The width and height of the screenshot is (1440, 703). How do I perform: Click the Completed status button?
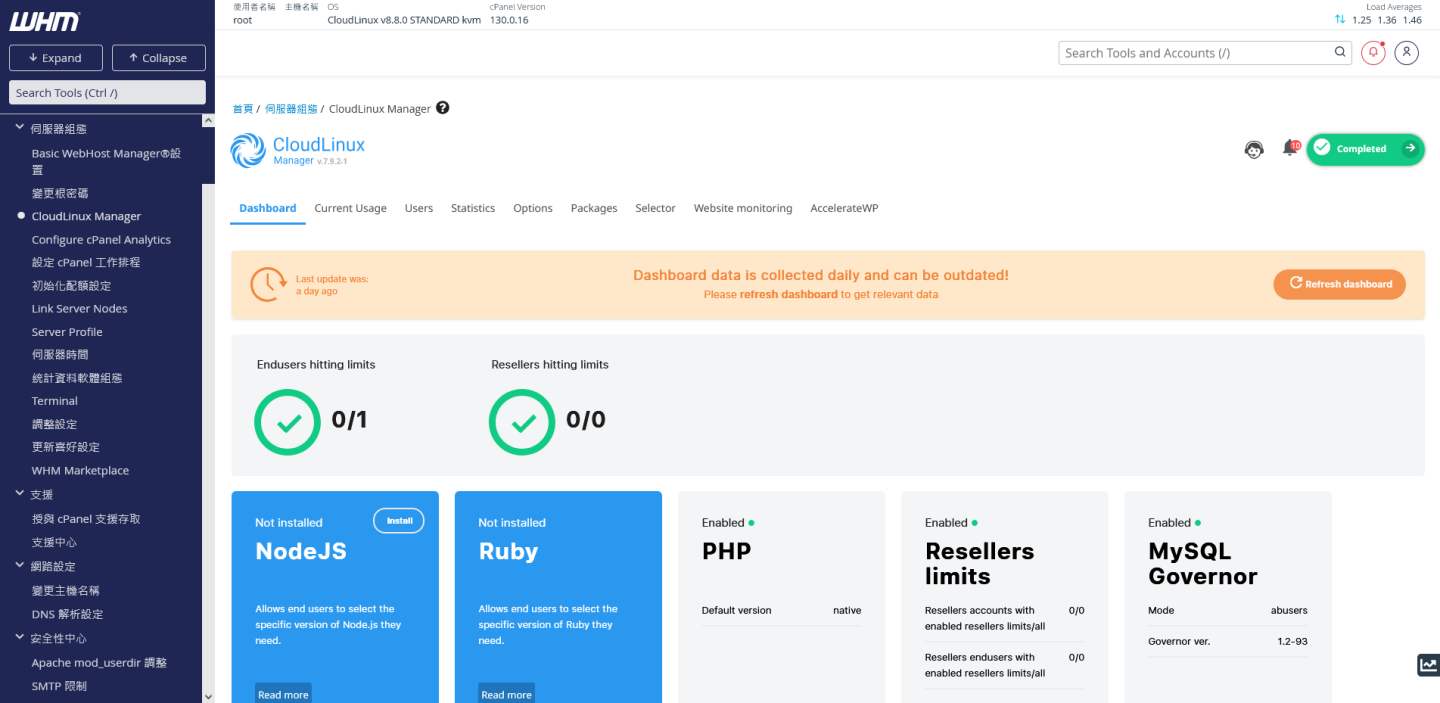(1365, 149)
